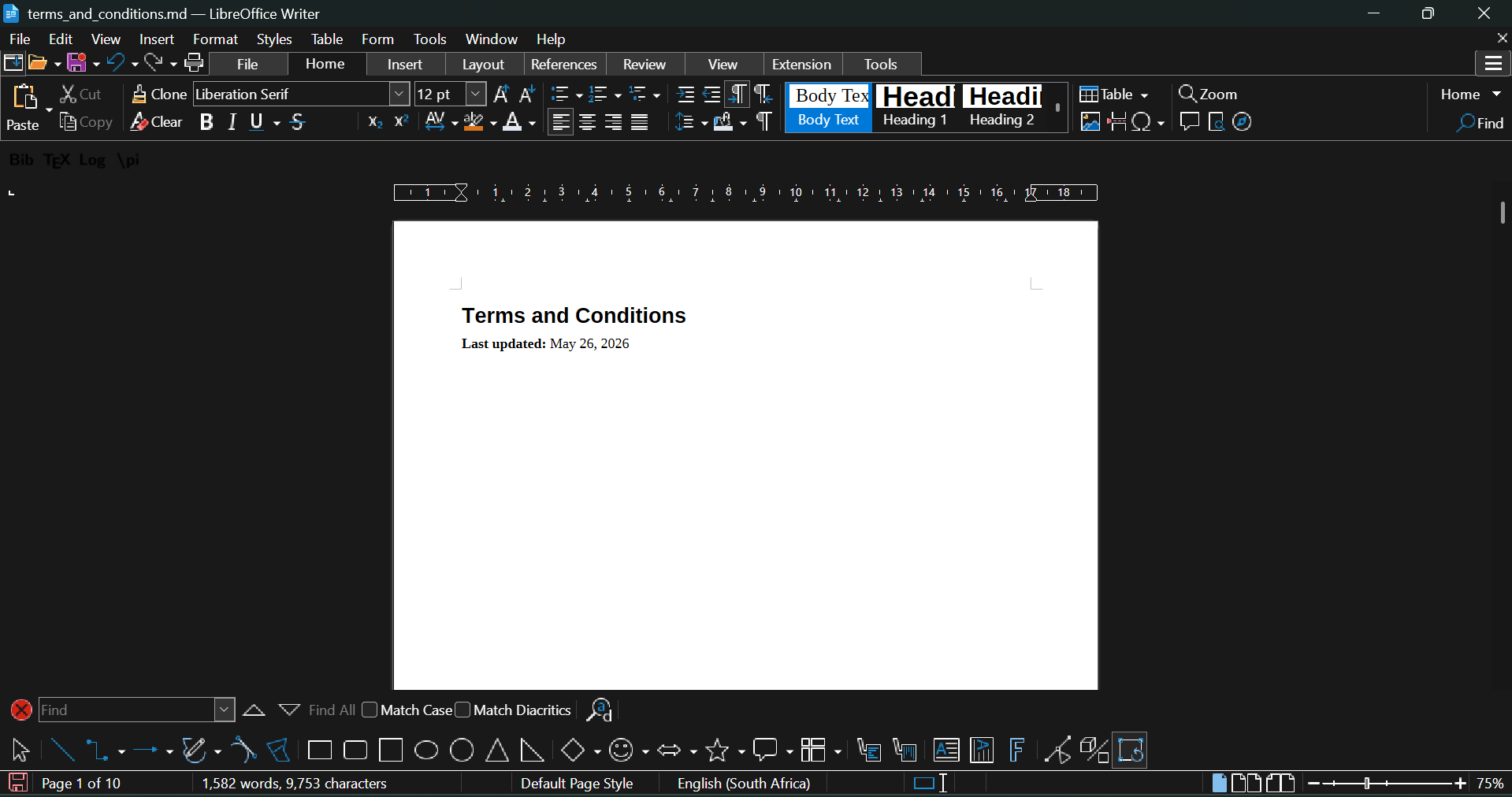Expand the Table dropdown
The width and height of the screenshot is (1512, 797).
tap(1144, 95)
